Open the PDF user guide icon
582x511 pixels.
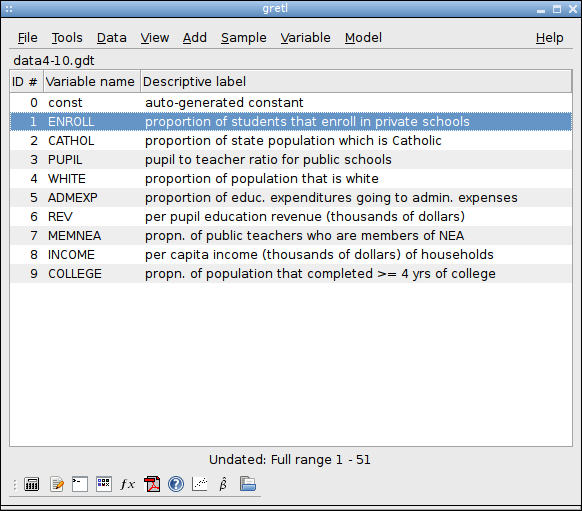click(x=152, y=484)
